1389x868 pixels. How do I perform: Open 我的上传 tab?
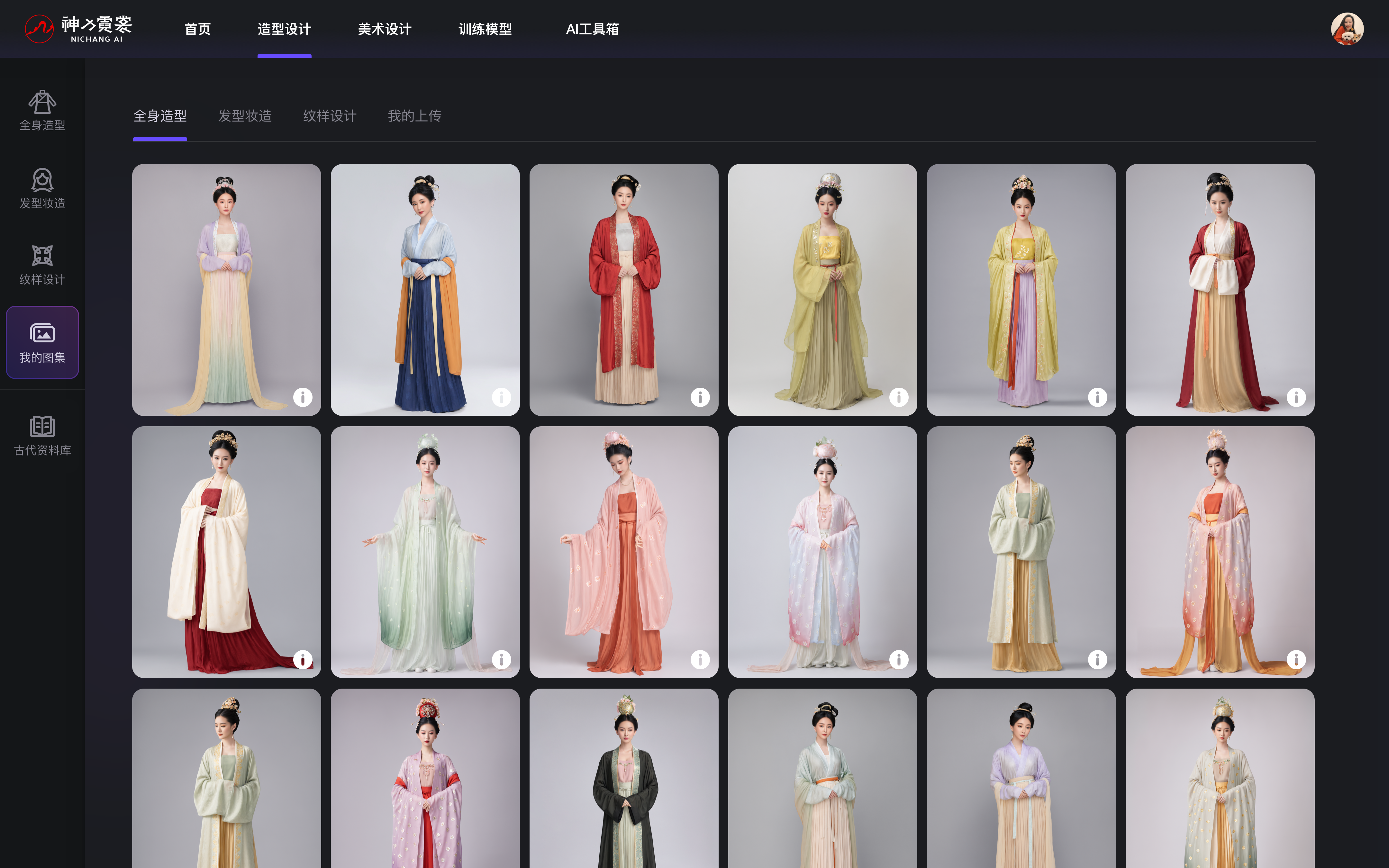tap(414, 116)
